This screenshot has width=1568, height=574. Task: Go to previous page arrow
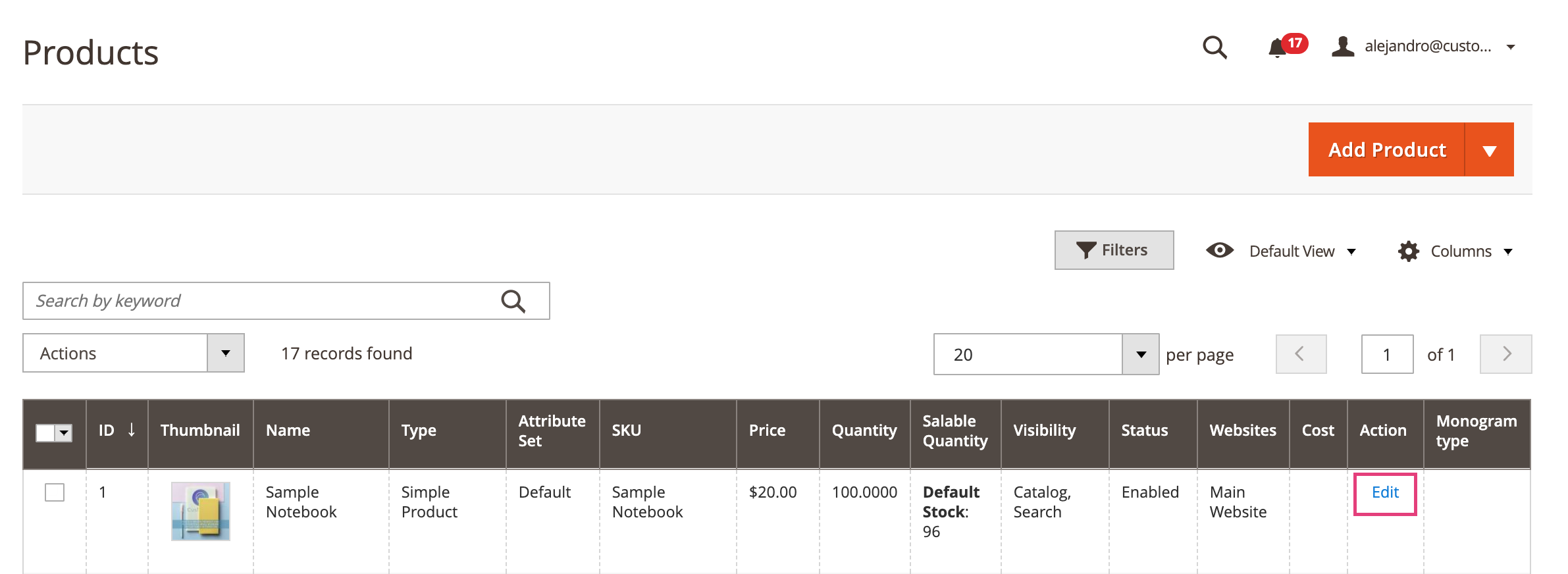click(1300, 354)
